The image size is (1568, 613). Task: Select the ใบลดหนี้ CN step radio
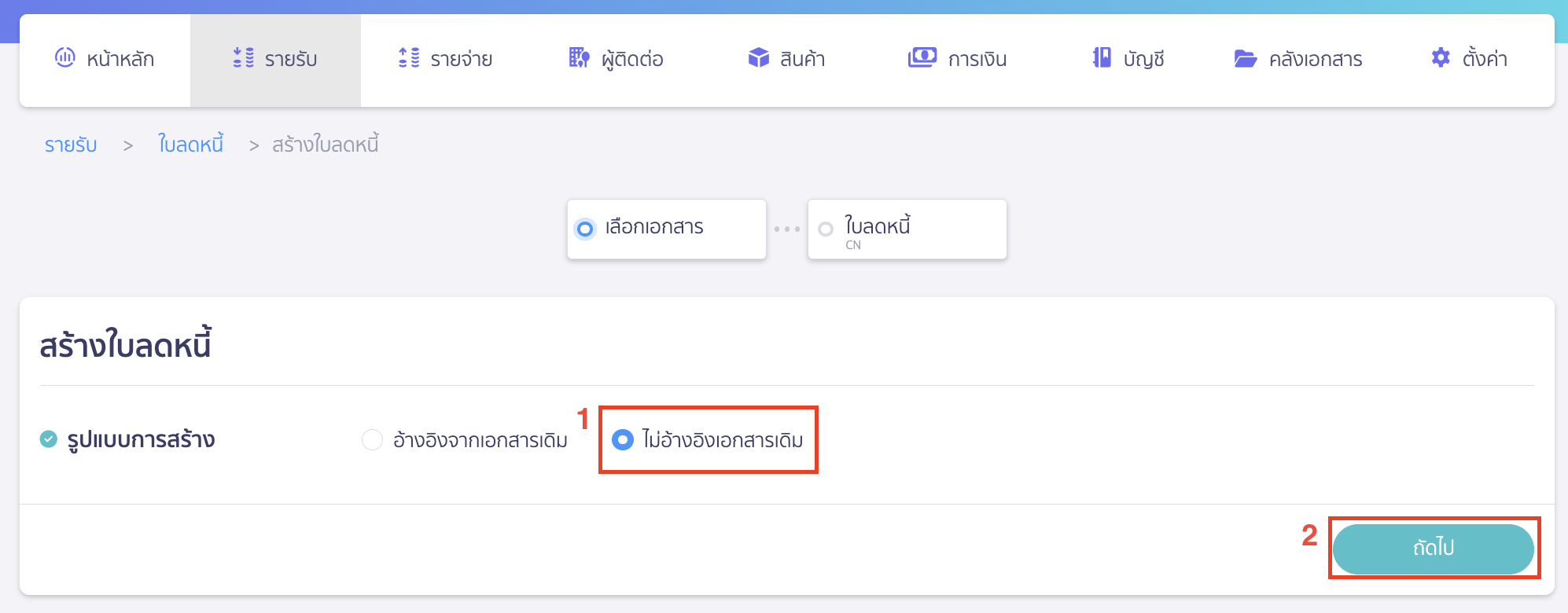pyautogui.click(x=826, y=229)
